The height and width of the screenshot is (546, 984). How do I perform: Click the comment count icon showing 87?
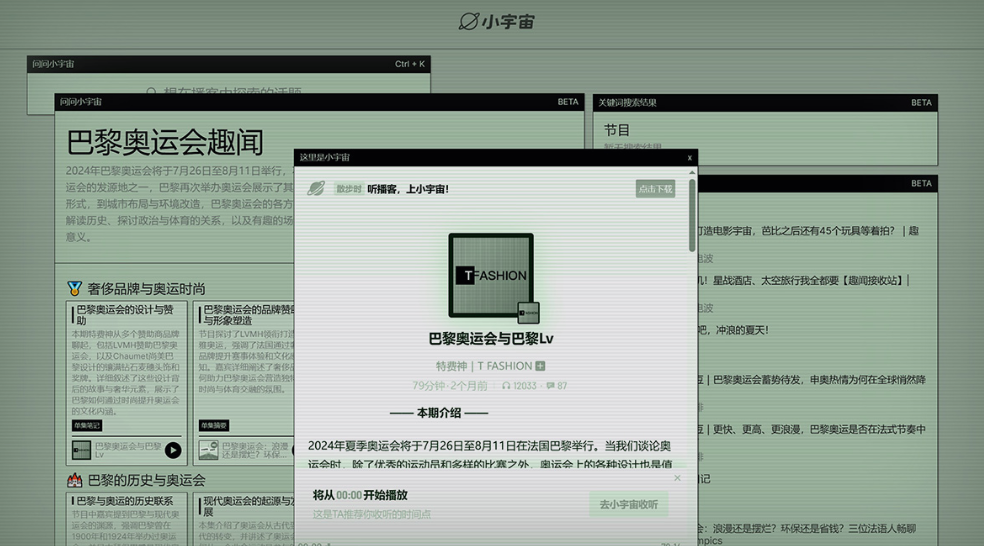[557, 386]
